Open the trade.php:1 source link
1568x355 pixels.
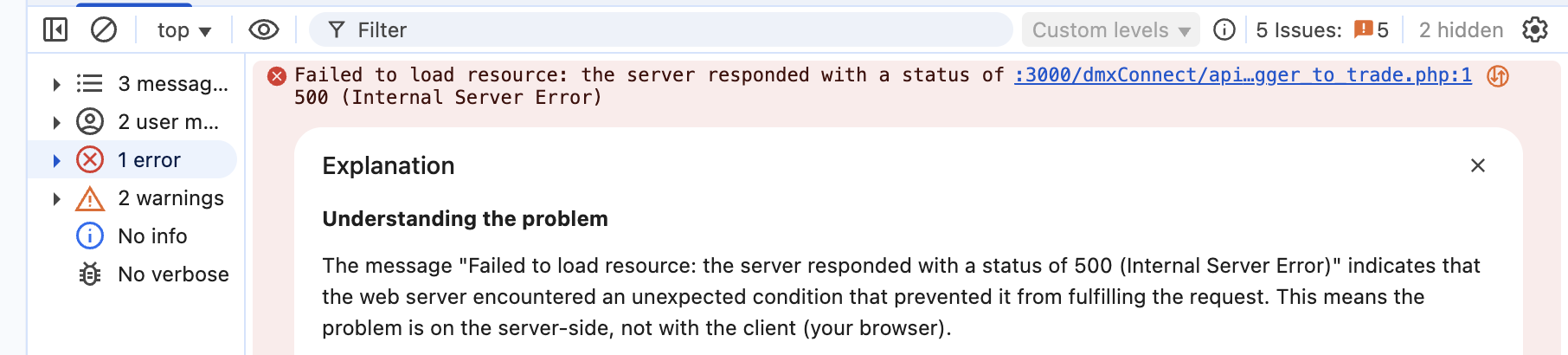[x=1243, y=75]
